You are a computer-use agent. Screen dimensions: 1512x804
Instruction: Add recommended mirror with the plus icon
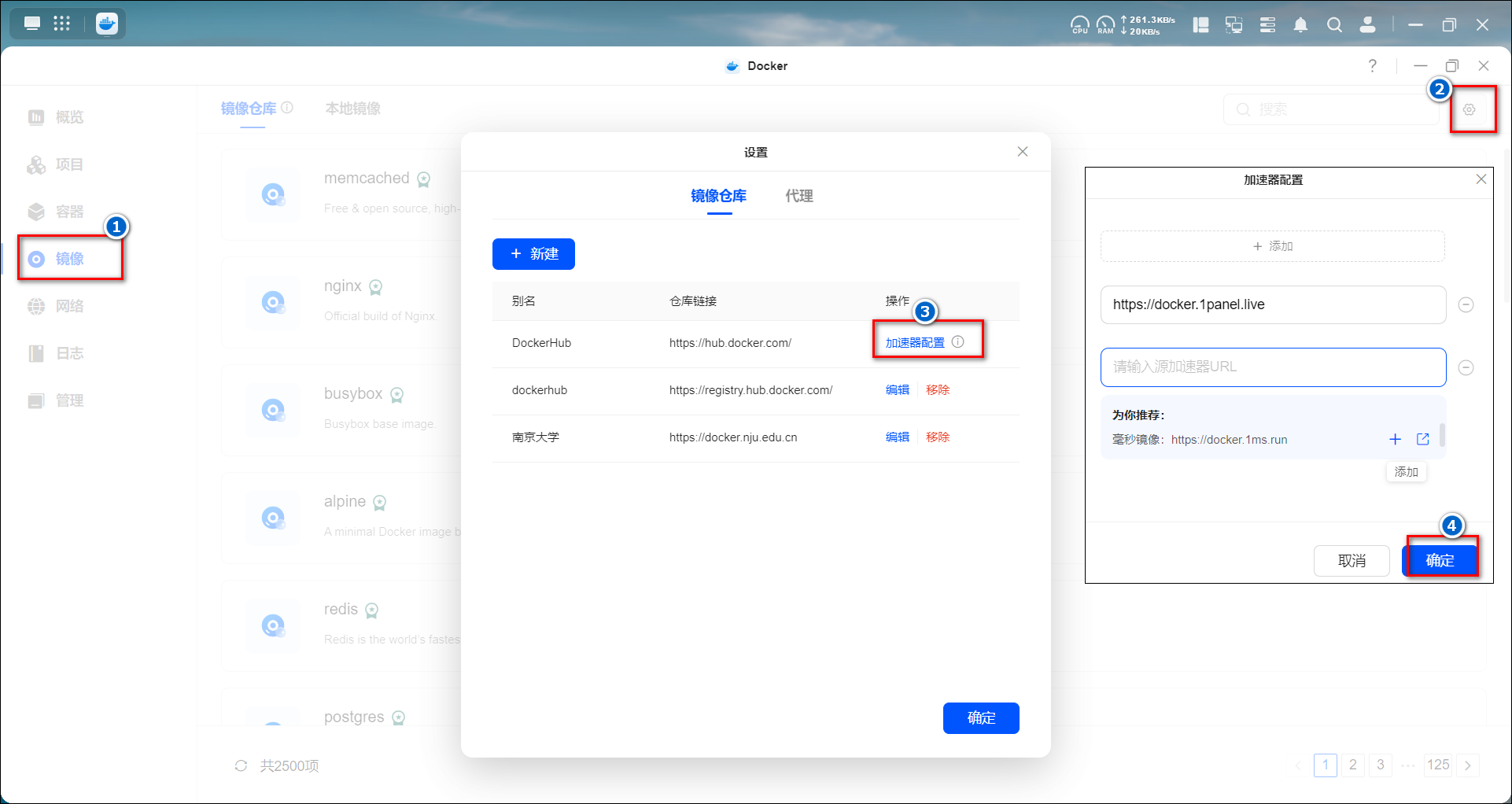tap(1395, 440)
